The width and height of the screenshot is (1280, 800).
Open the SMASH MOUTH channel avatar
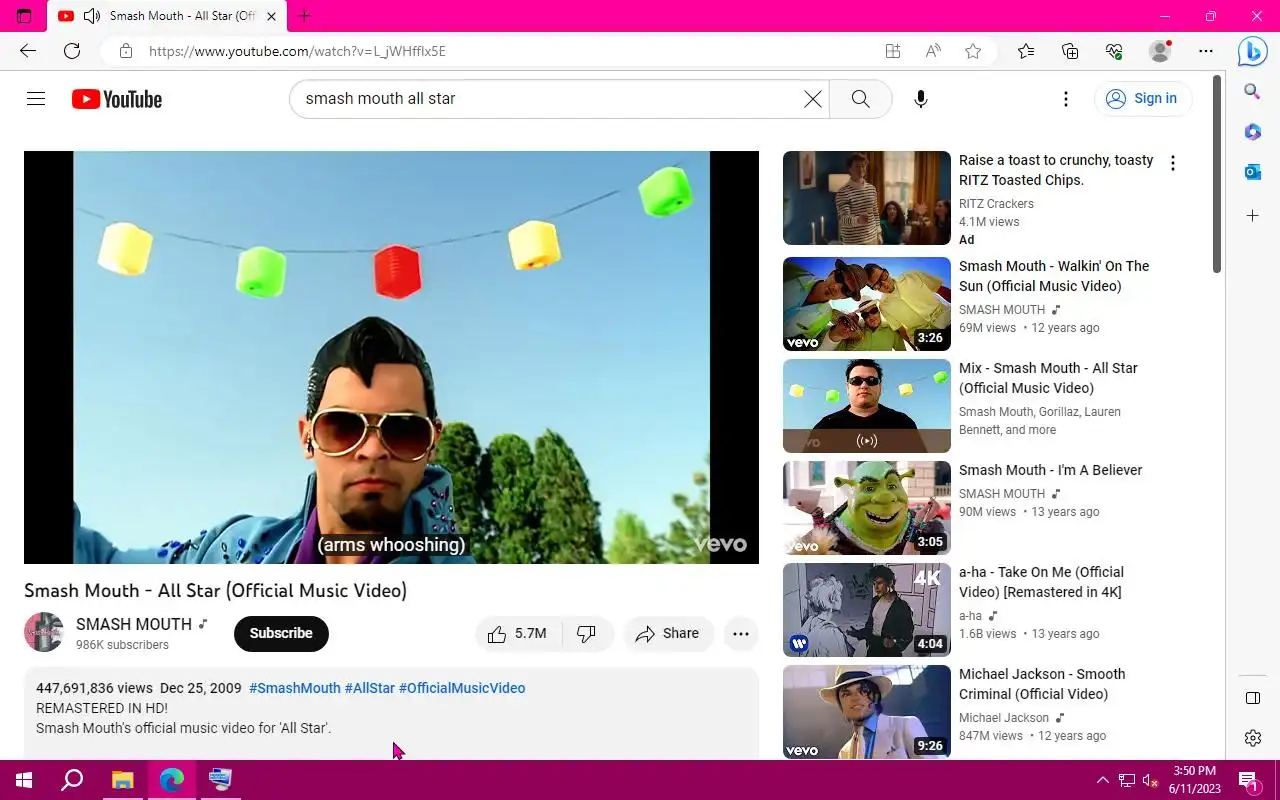click(44, 632)
